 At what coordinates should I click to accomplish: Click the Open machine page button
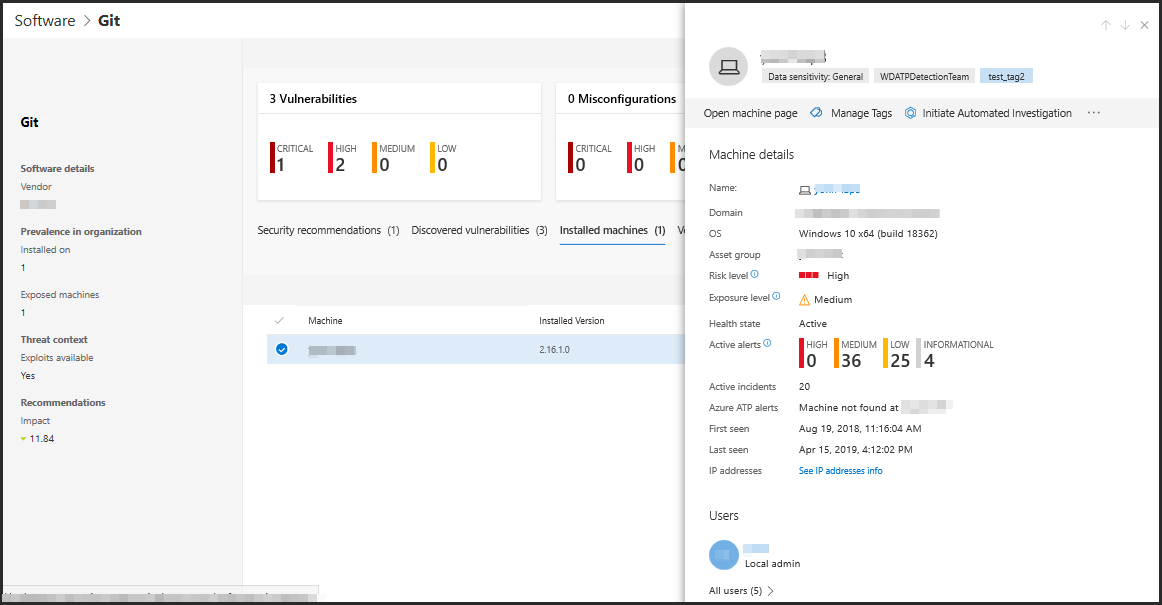750,113
